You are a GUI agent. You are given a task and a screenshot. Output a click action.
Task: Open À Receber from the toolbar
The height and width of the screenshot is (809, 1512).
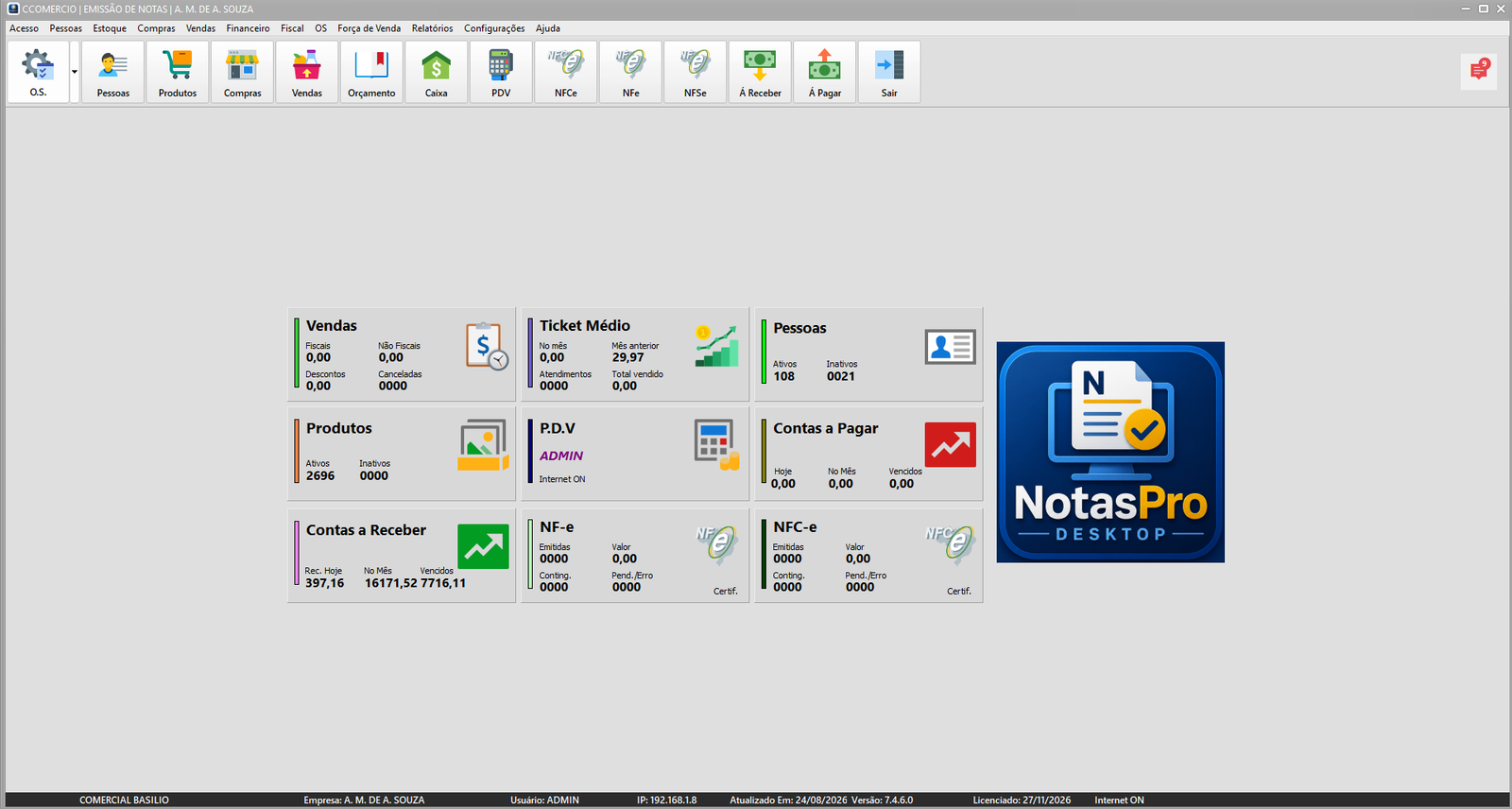tap(760, 72)
